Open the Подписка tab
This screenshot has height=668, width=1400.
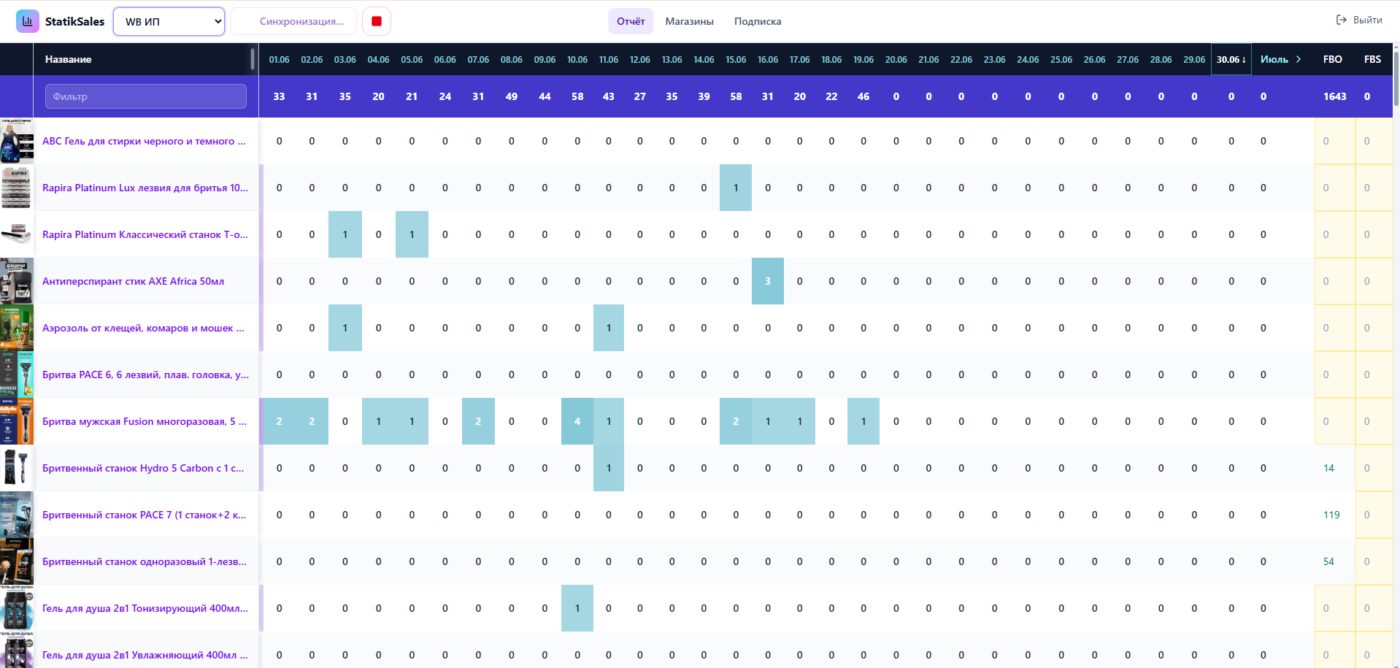coord(758,21)
